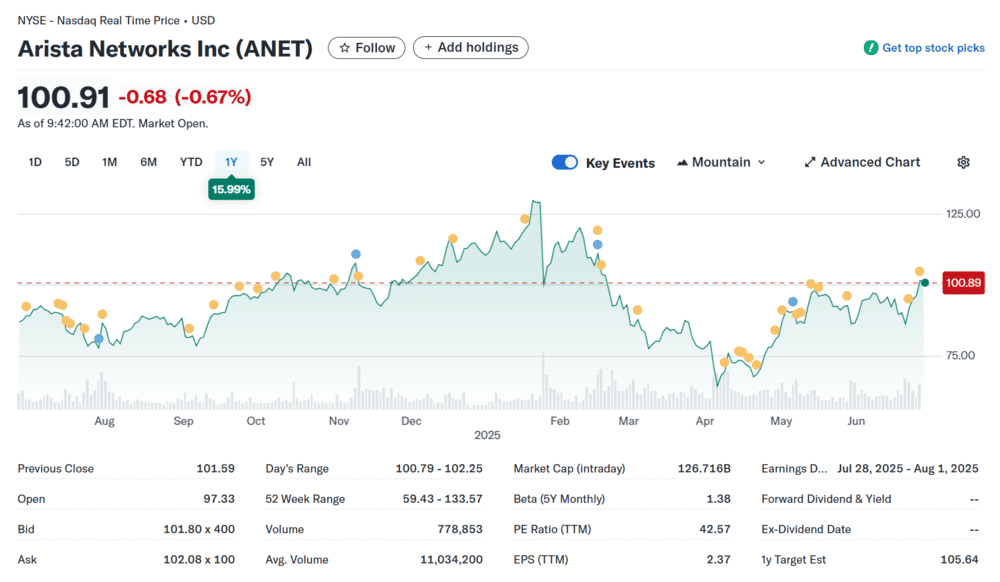Click the 100.91 current price

(x=64, y=98)
